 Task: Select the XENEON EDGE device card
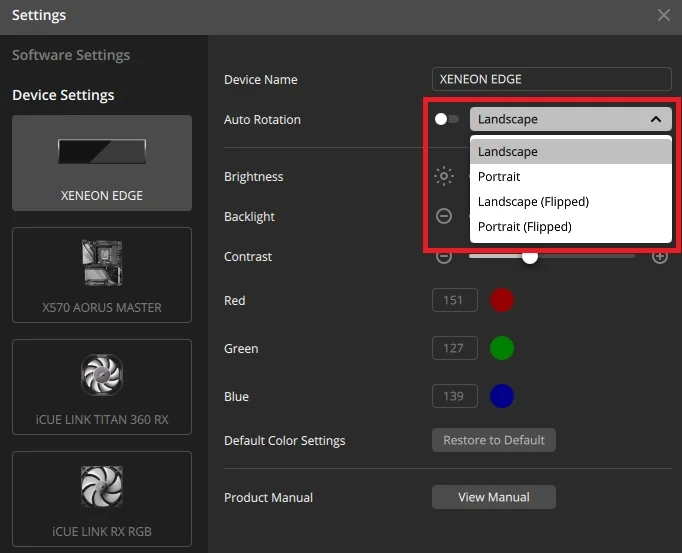pyautogui.click(x=102, y=163)
